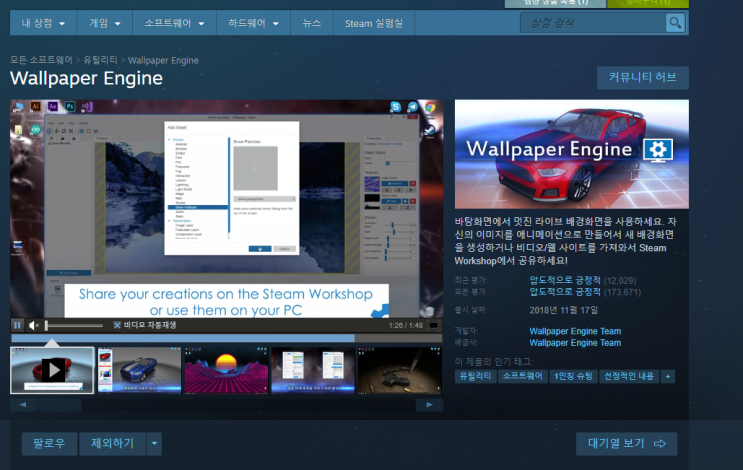743x470 pixels.
Task: Open the 모든 소프트웨어 breadcrumb link
Action: [x=41, y=60]
